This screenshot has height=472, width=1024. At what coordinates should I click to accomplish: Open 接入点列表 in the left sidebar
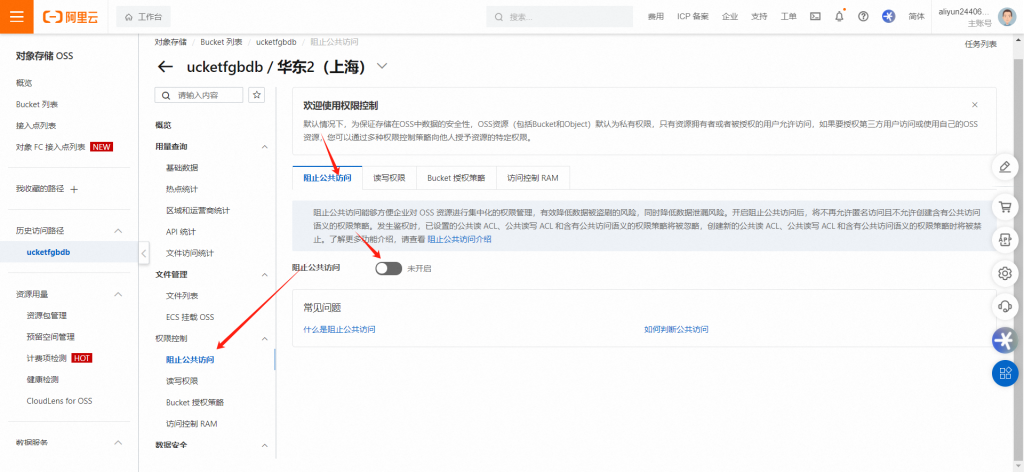point(36,125)
